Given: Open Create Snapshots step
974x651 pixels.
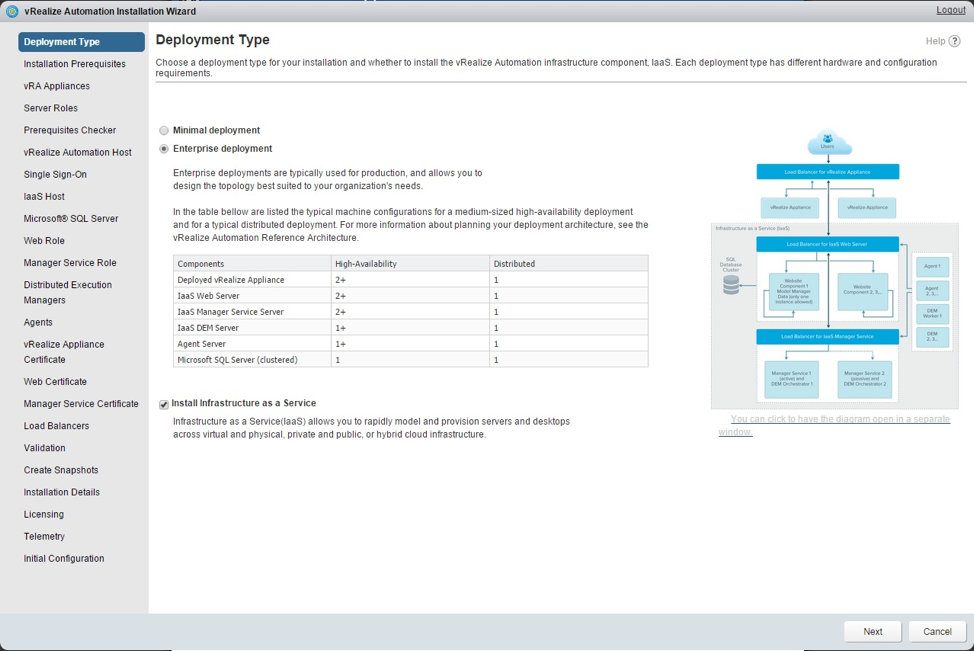Looking at the screenshot, I should [61, 470].
